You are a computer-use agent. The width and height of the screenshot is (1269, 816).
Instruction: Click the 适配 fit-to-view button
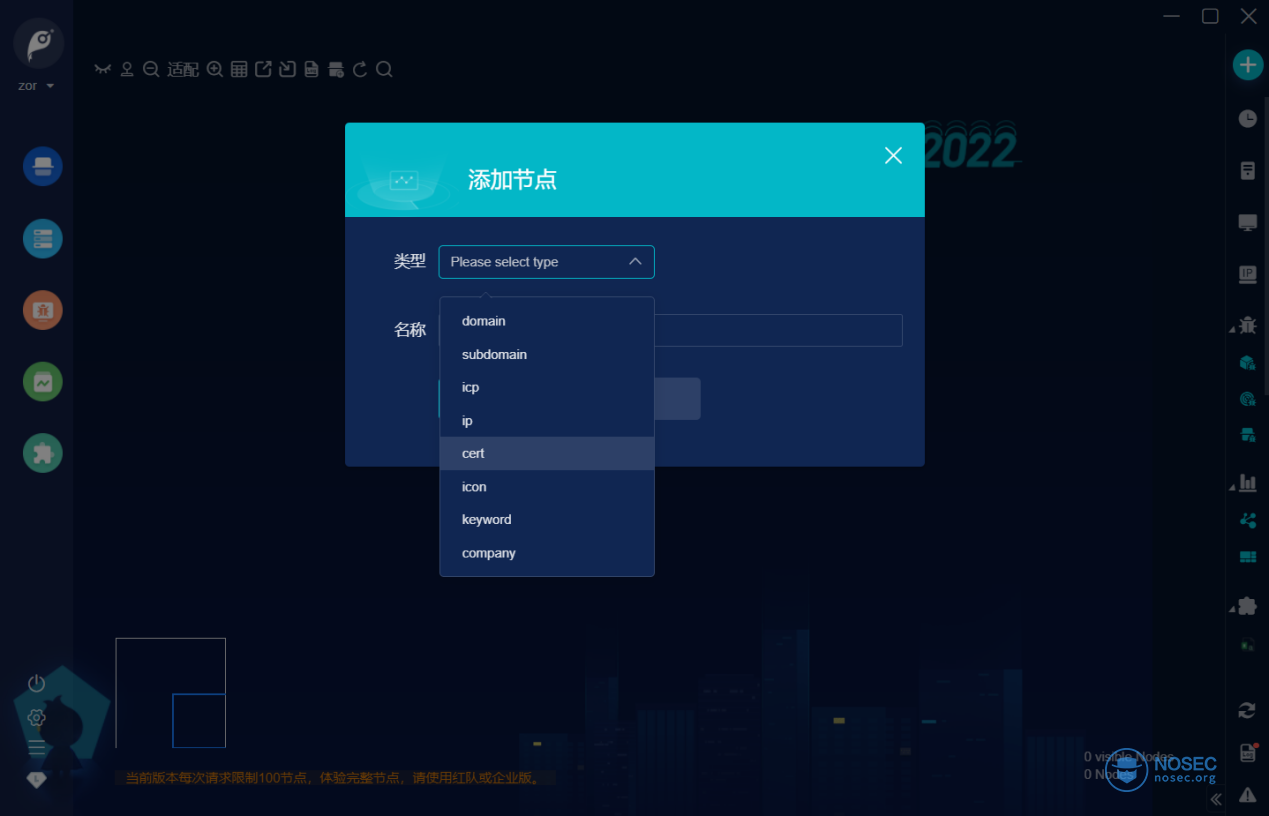(x=183, y=69)
